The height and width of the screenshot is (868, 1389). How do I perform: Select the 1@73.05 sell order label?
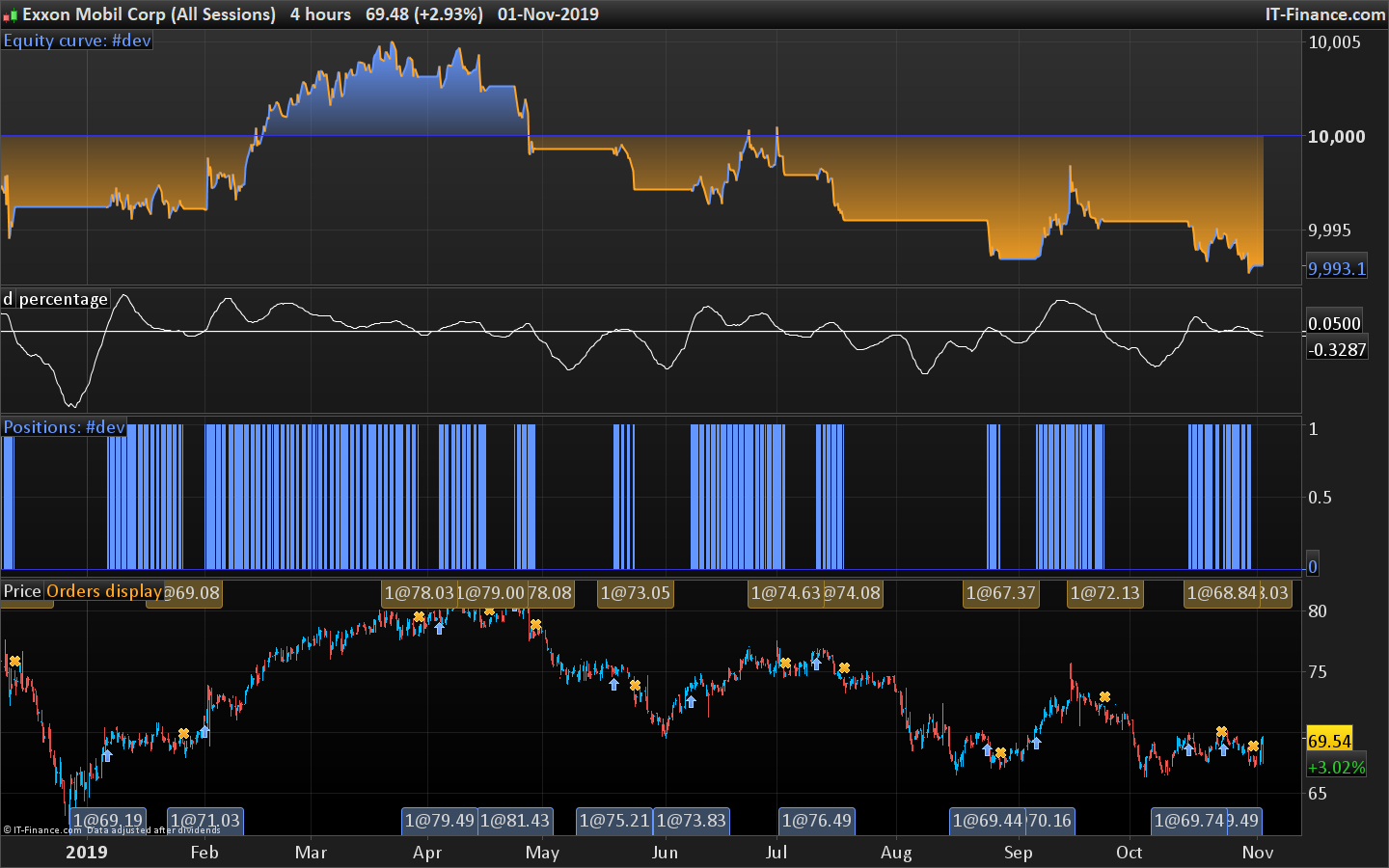click(x=636, y=593)
